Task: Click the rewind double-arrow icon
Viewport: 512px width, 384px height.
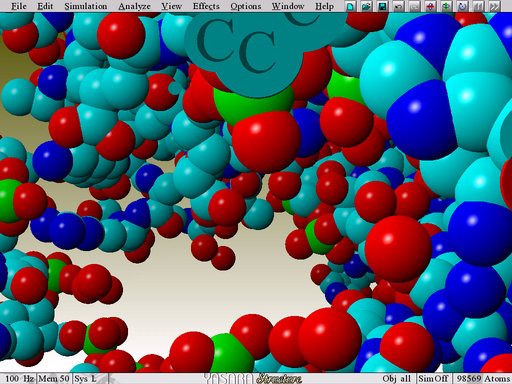Action: point(478,6)
